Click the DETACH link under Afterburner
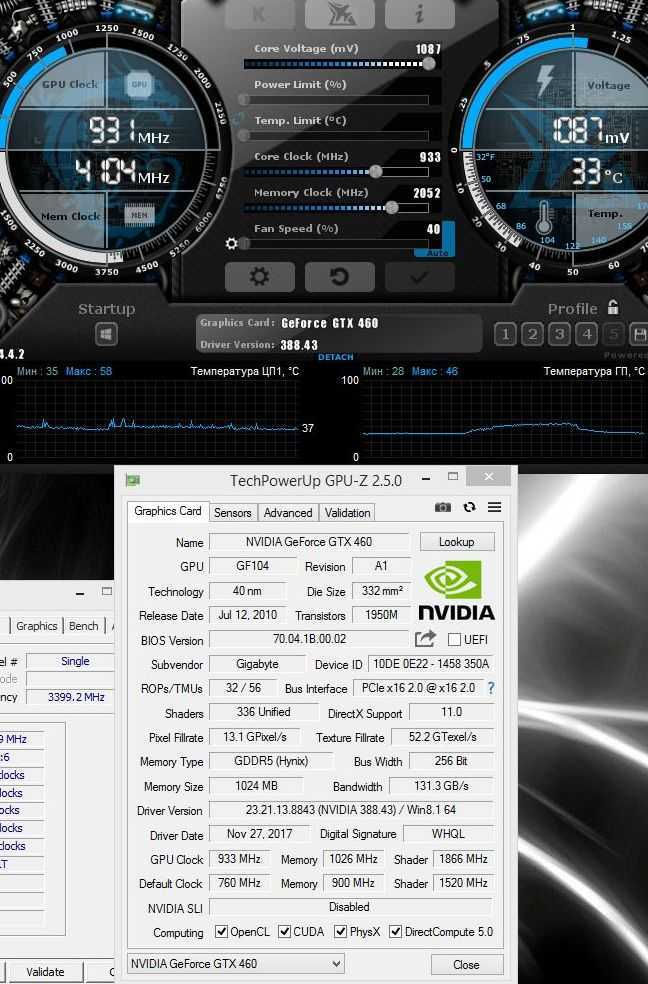 coord(336,357)
